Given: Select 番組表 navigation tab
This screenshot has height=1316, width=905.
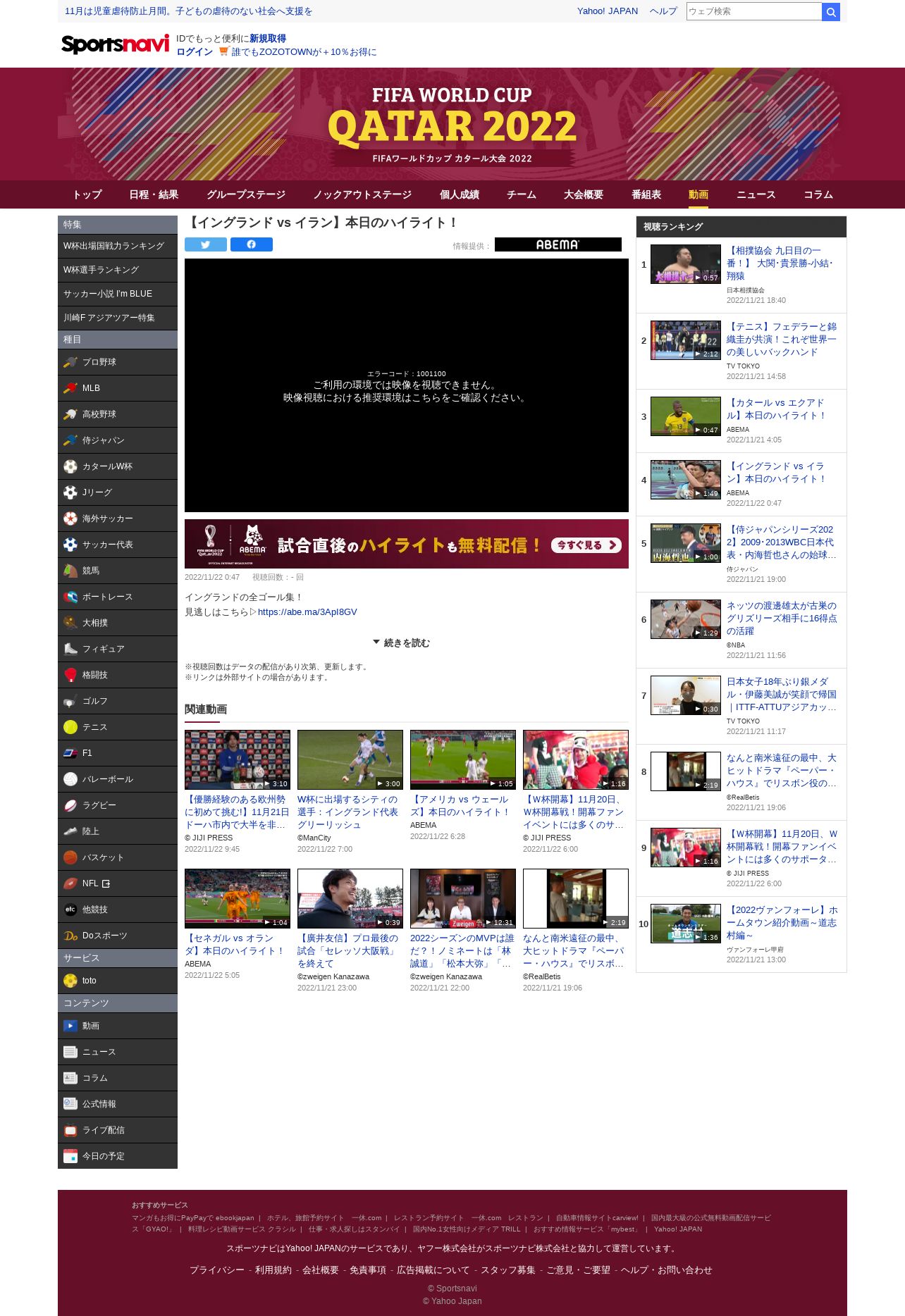Looking at the screenshot, I should click(646, 194).
